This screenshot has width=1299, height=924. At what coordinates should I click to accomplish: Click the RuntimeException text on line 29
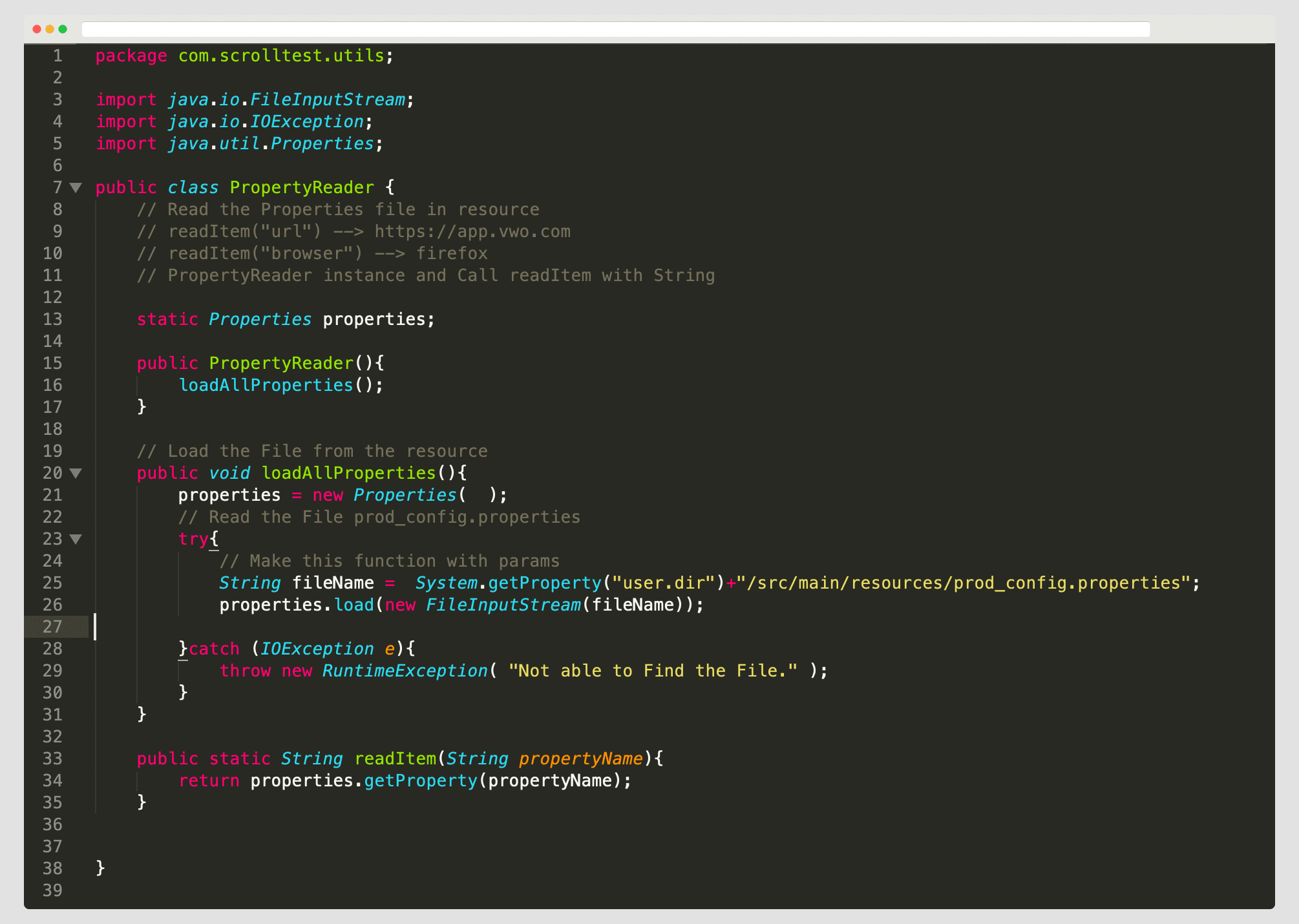point(404,671)
